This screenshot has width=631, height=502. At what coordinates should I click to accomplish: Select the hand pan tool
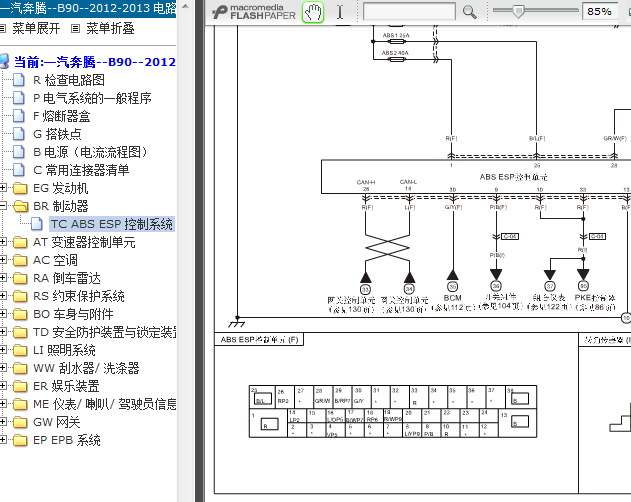point(313,12)
